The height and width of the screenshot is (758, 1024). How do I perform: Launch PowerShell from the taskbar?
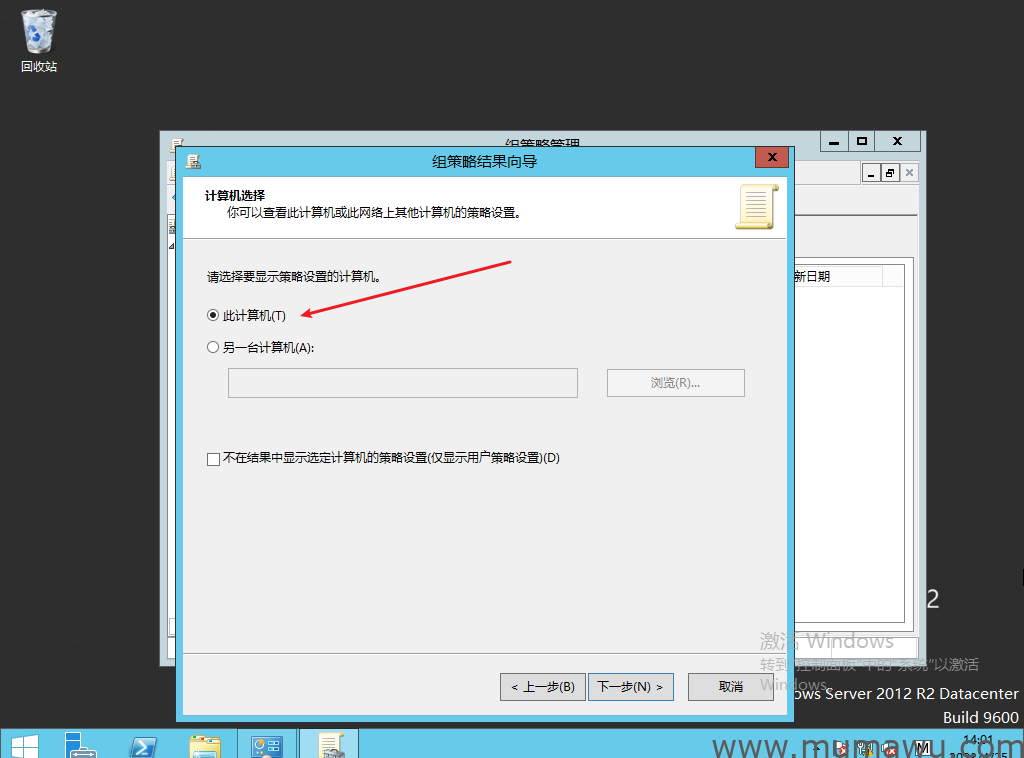pyautogui.click(x=143, y=745)
